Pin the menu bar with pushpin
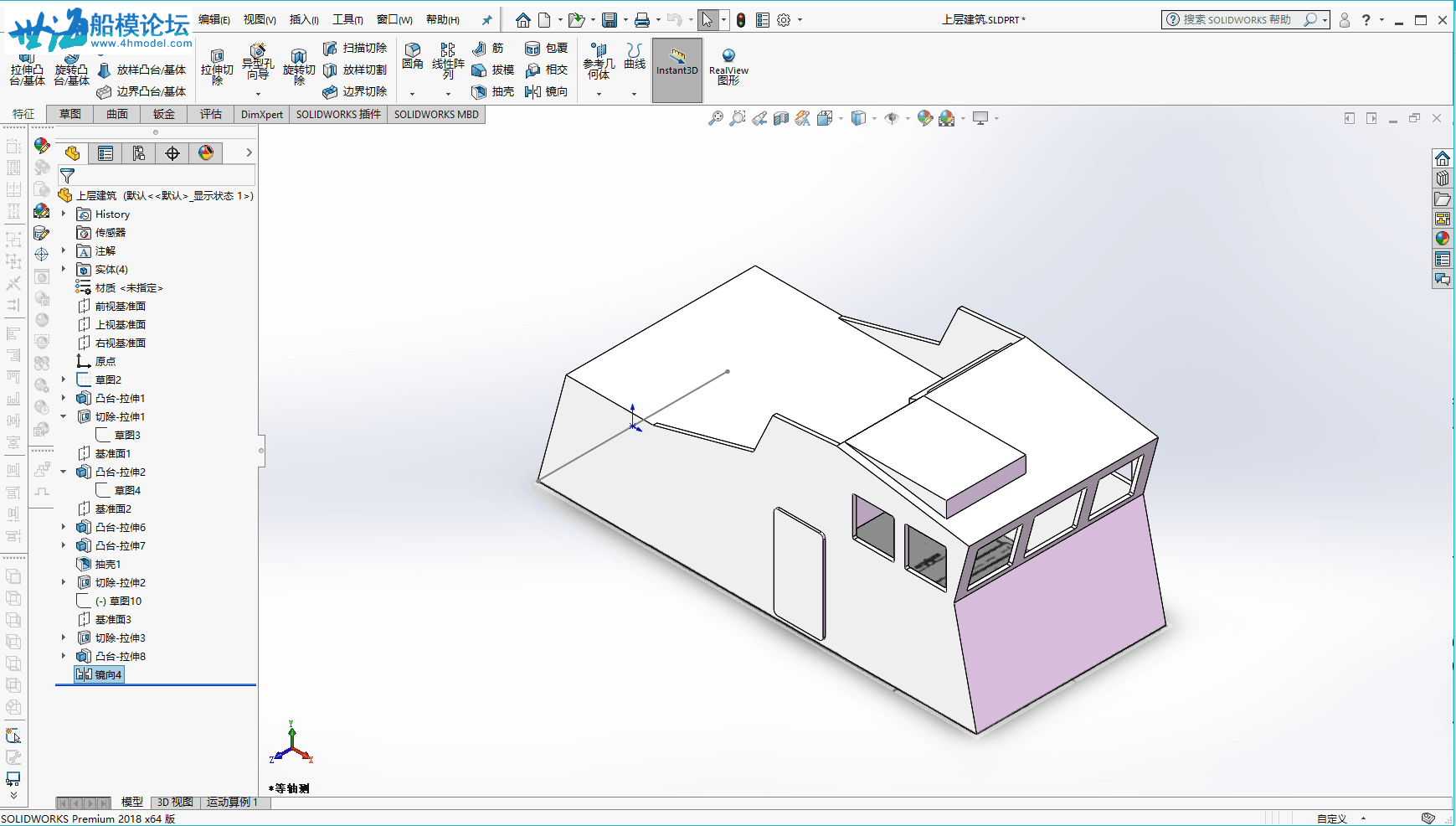This screenshot has width=1456, height=826. pyautogui.click(x=486, y=20)
